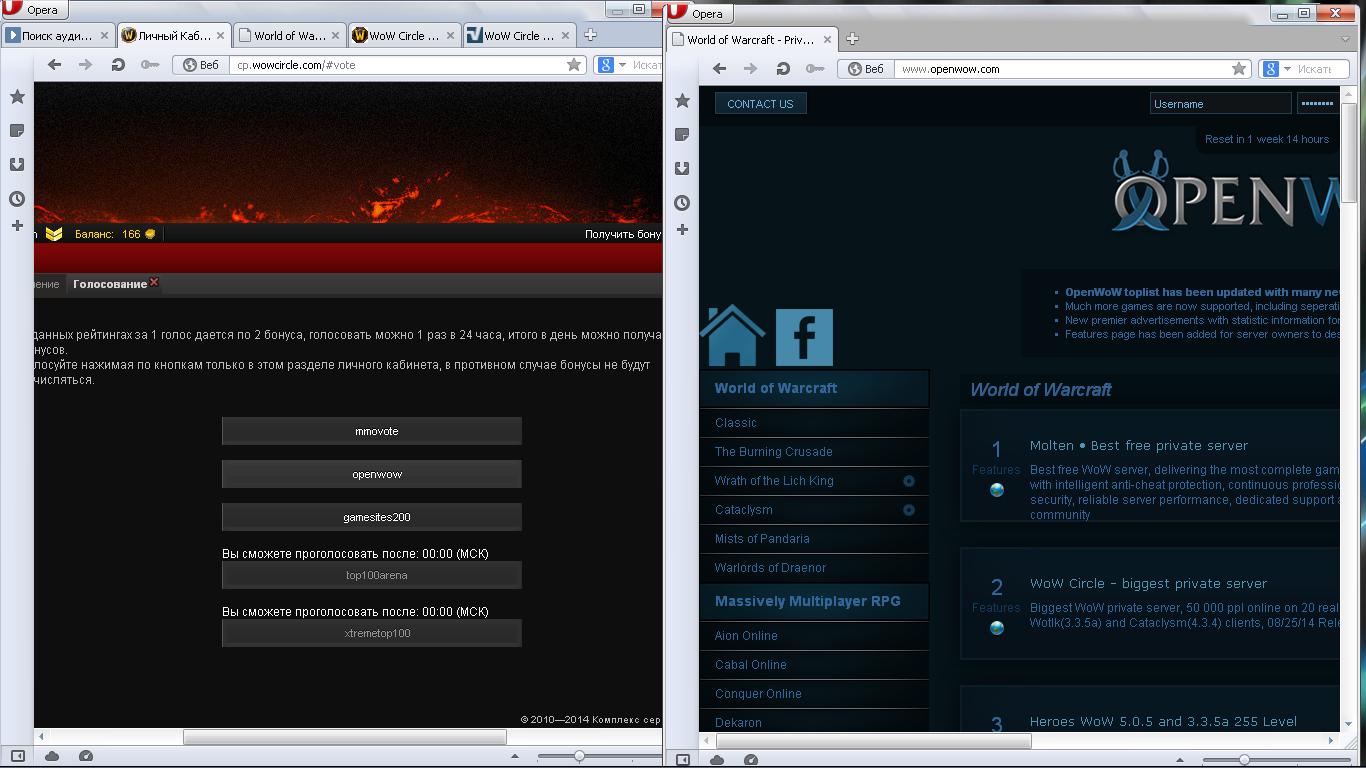
Task: Select the Голосование page tab
Action: [x=110, y=284]
